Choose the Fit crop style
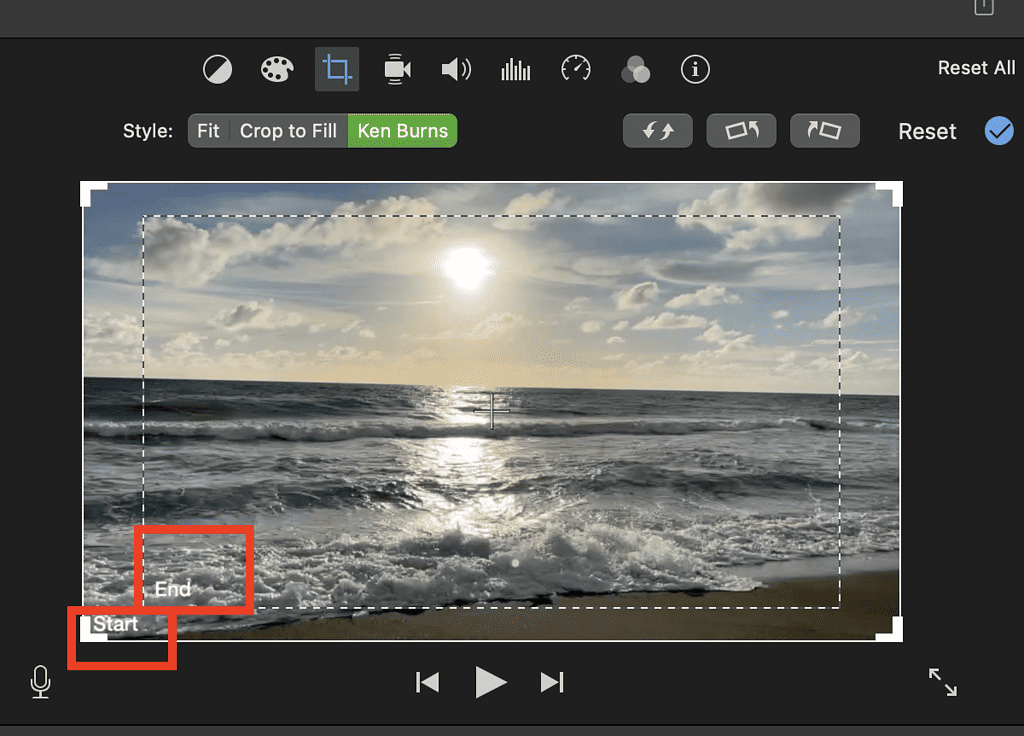This screenshot has height=736, width=1024. click(208, 131)
